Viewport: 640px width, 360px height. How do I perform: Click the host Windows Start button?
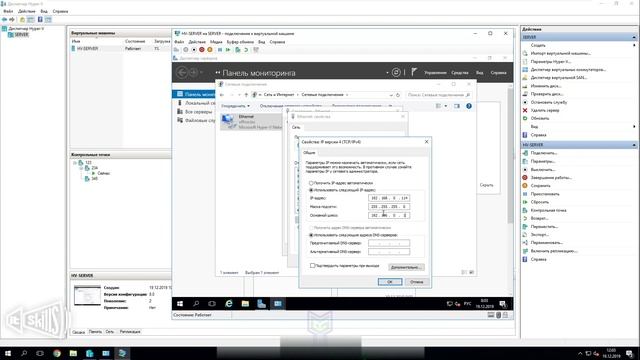tap(8, 353)
